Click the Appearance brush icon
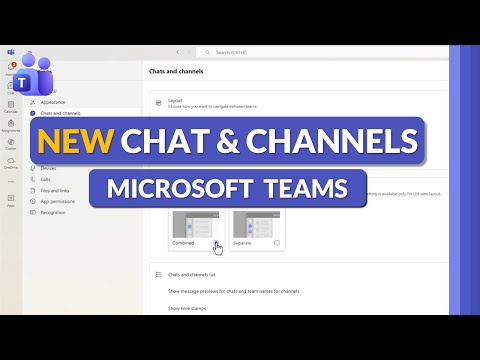The image size is (480, 360). click(33, 102)
